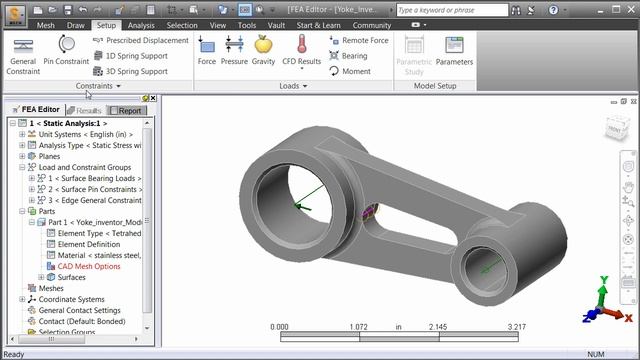Click Open folder icon in quick access
The width and height of the screenshot is (640, 360).
point(52,10)
